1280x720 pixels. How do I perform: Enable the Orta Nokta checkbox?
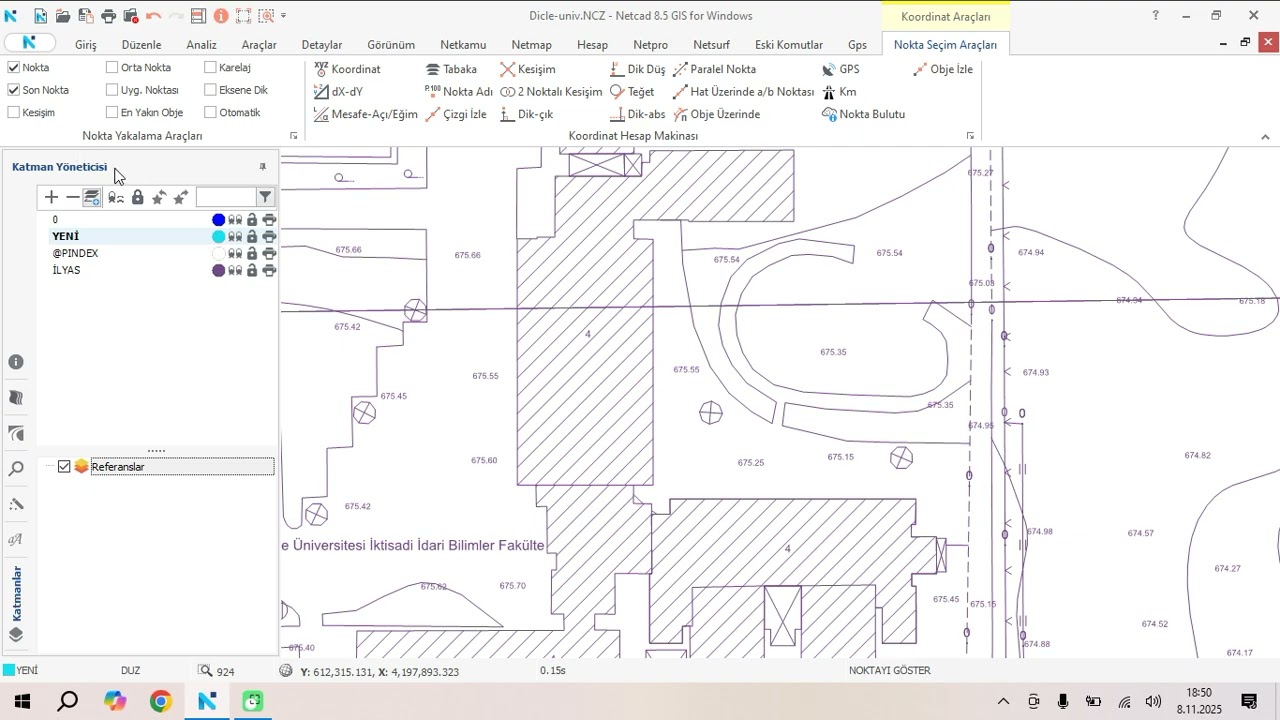112,68
